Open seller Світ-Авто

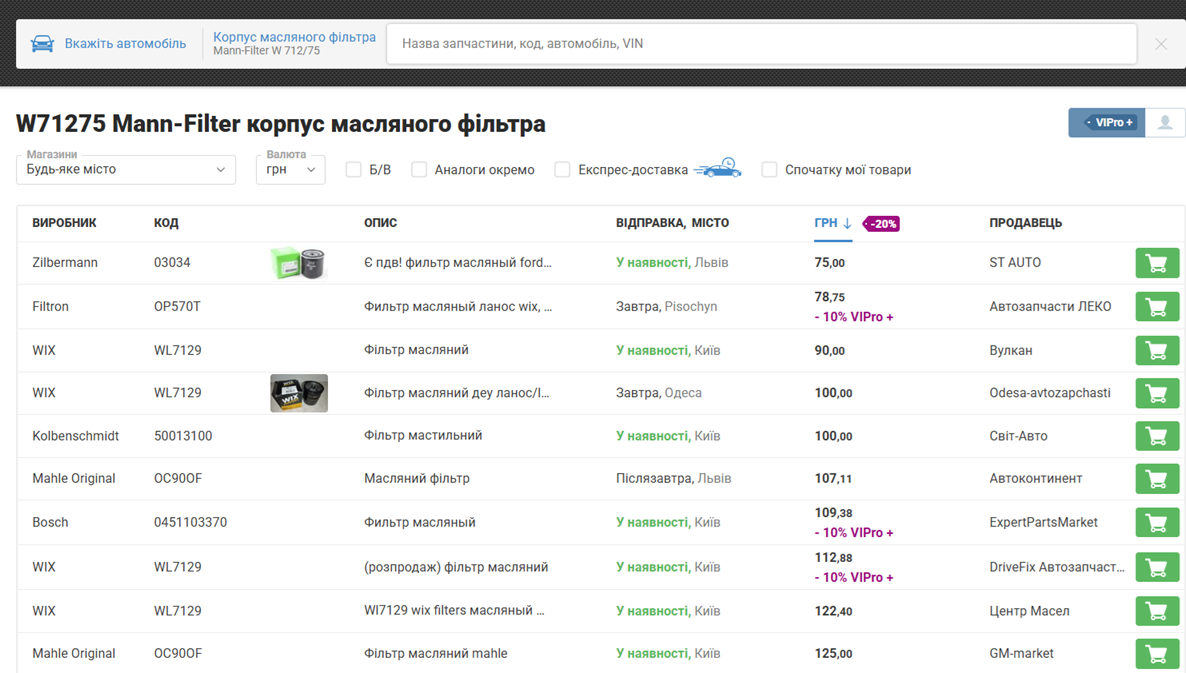point(1018,436)
